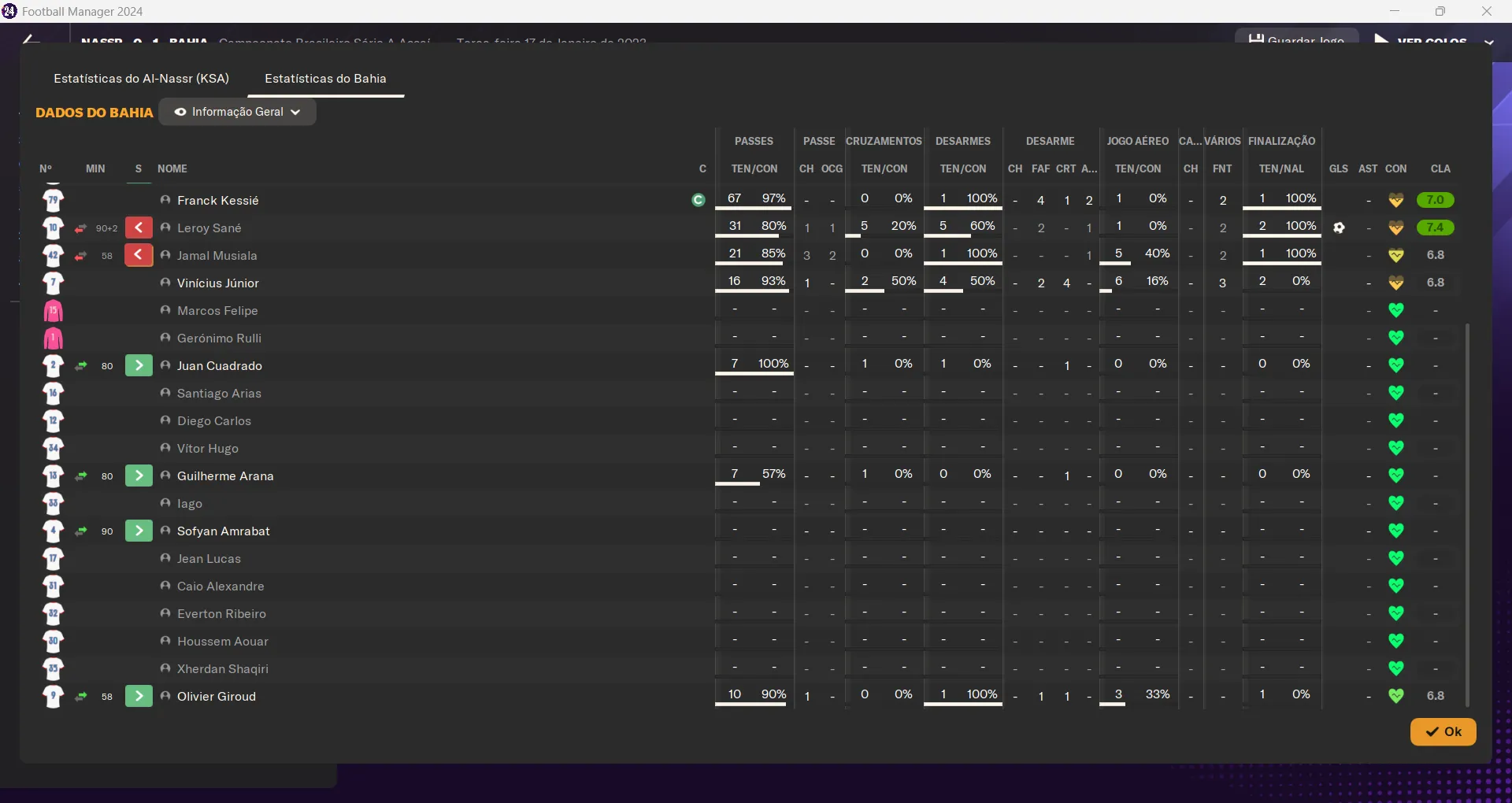
Task: Click Houssem Aouar's shirt icon
Action: [54, 641]
